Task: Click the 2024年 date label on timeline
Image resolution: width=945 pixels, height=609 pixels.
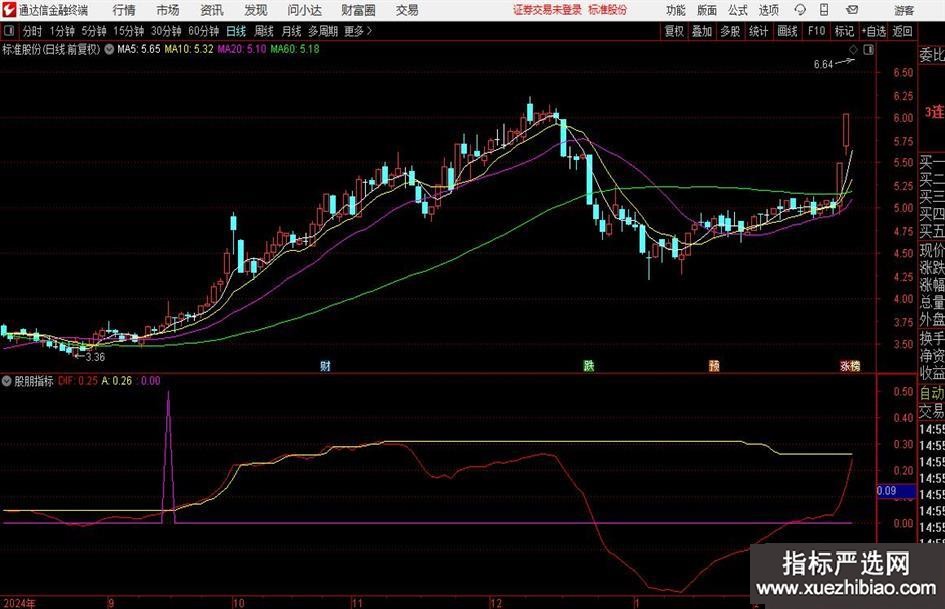Action: pyautogui.click(x=19, y=603)
